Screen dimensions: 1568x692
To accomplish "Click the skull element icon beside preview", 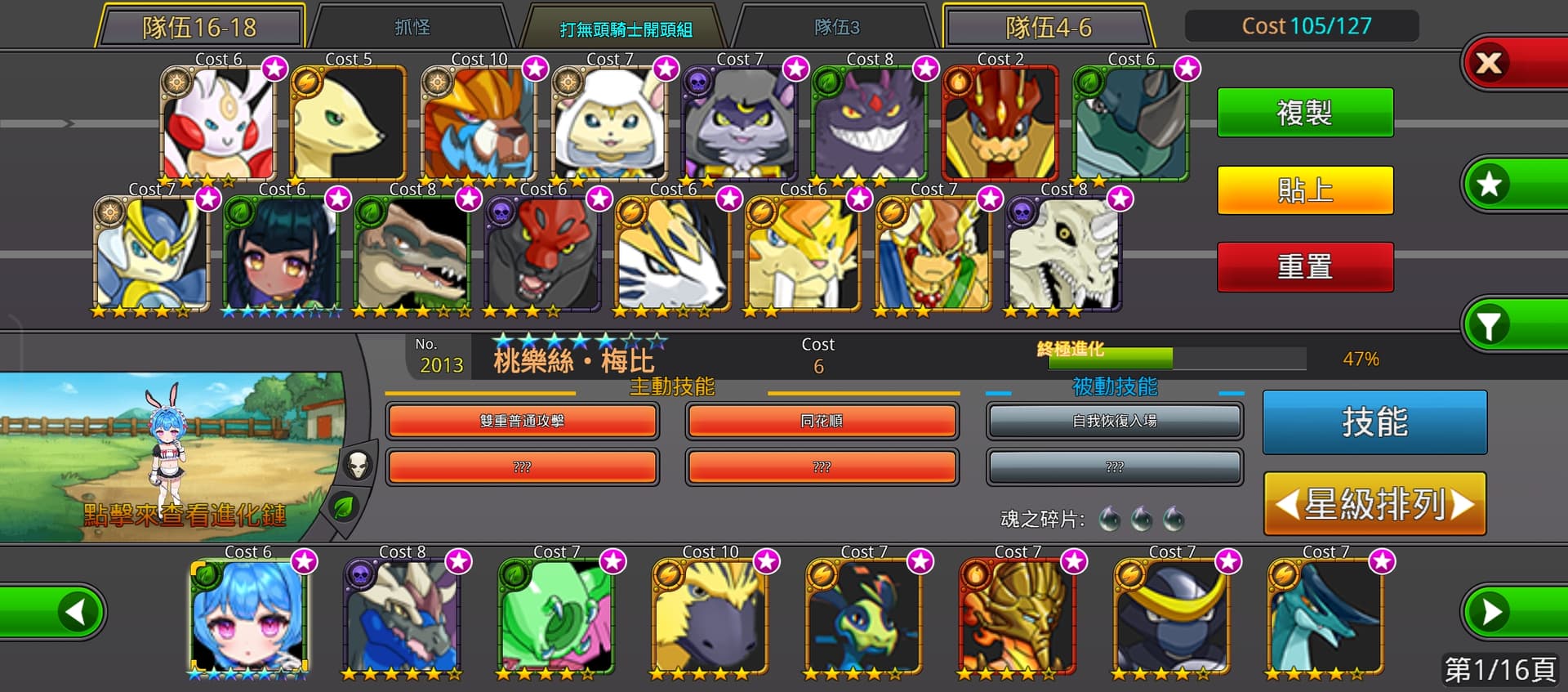I will coord(357,466).
